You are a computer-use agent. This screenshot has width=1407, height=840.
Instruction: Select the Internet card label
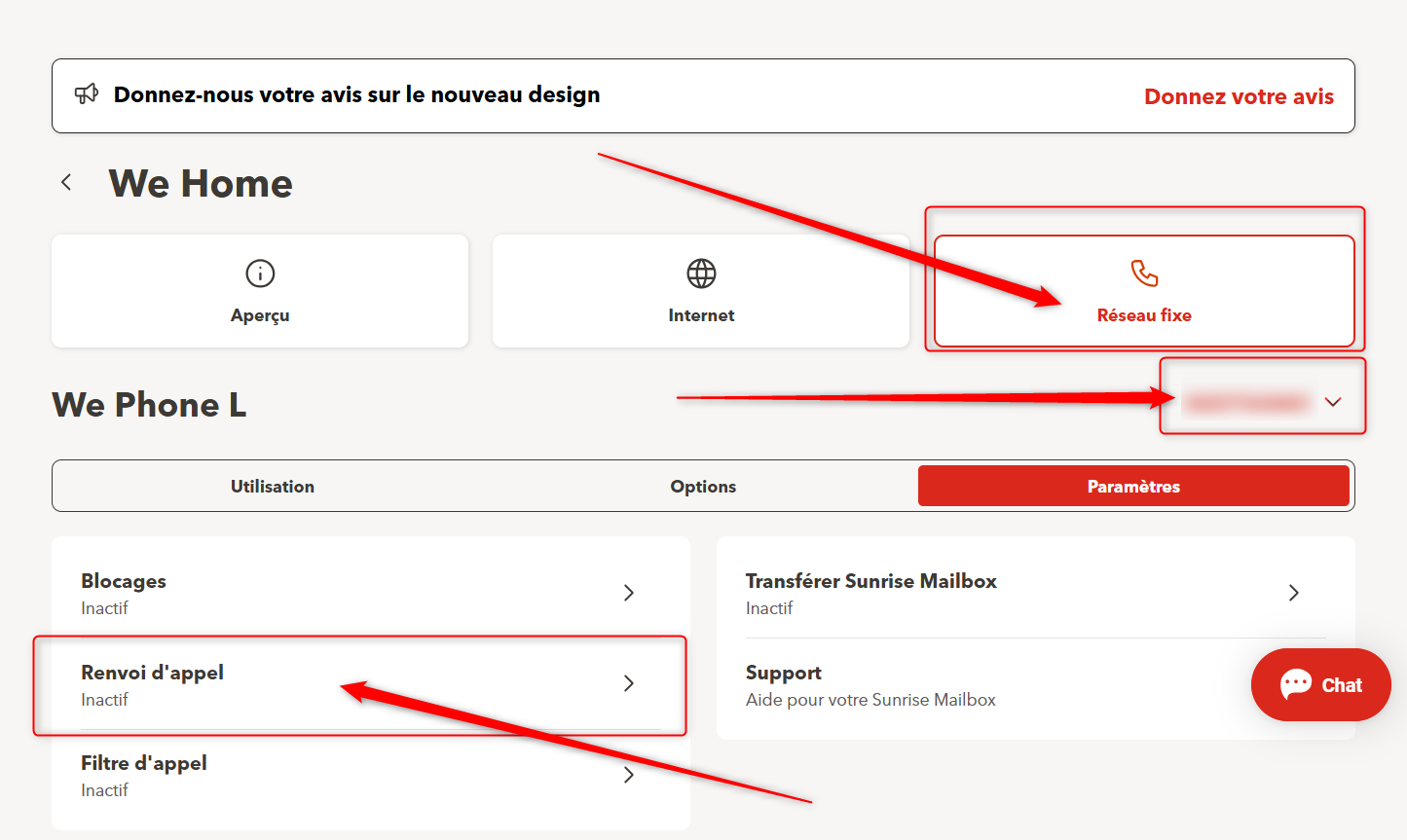coord(701,315)
